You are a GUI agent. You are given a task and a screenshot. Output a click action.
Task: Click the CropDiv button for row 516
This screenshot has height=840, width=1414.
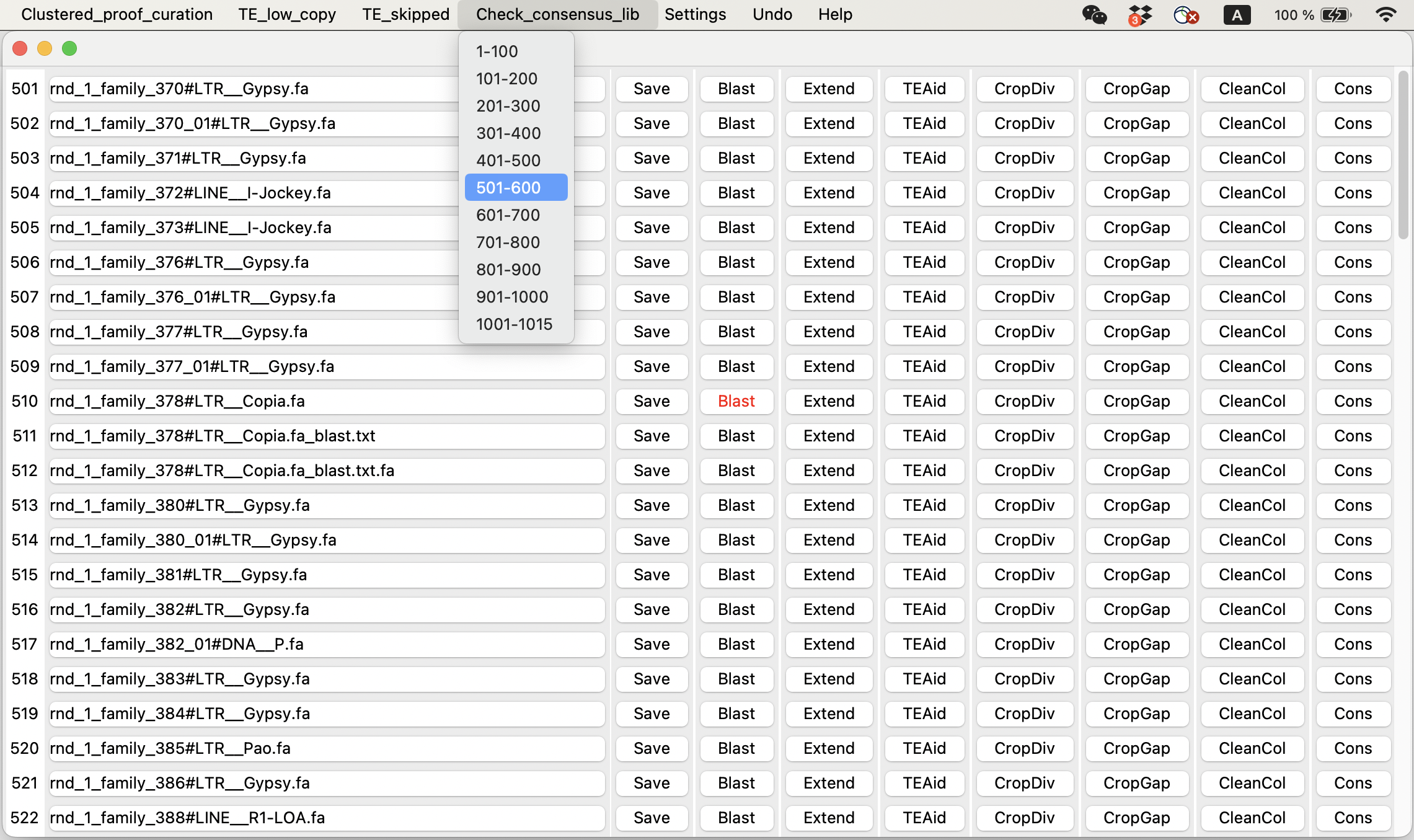tap(1025, 609)
